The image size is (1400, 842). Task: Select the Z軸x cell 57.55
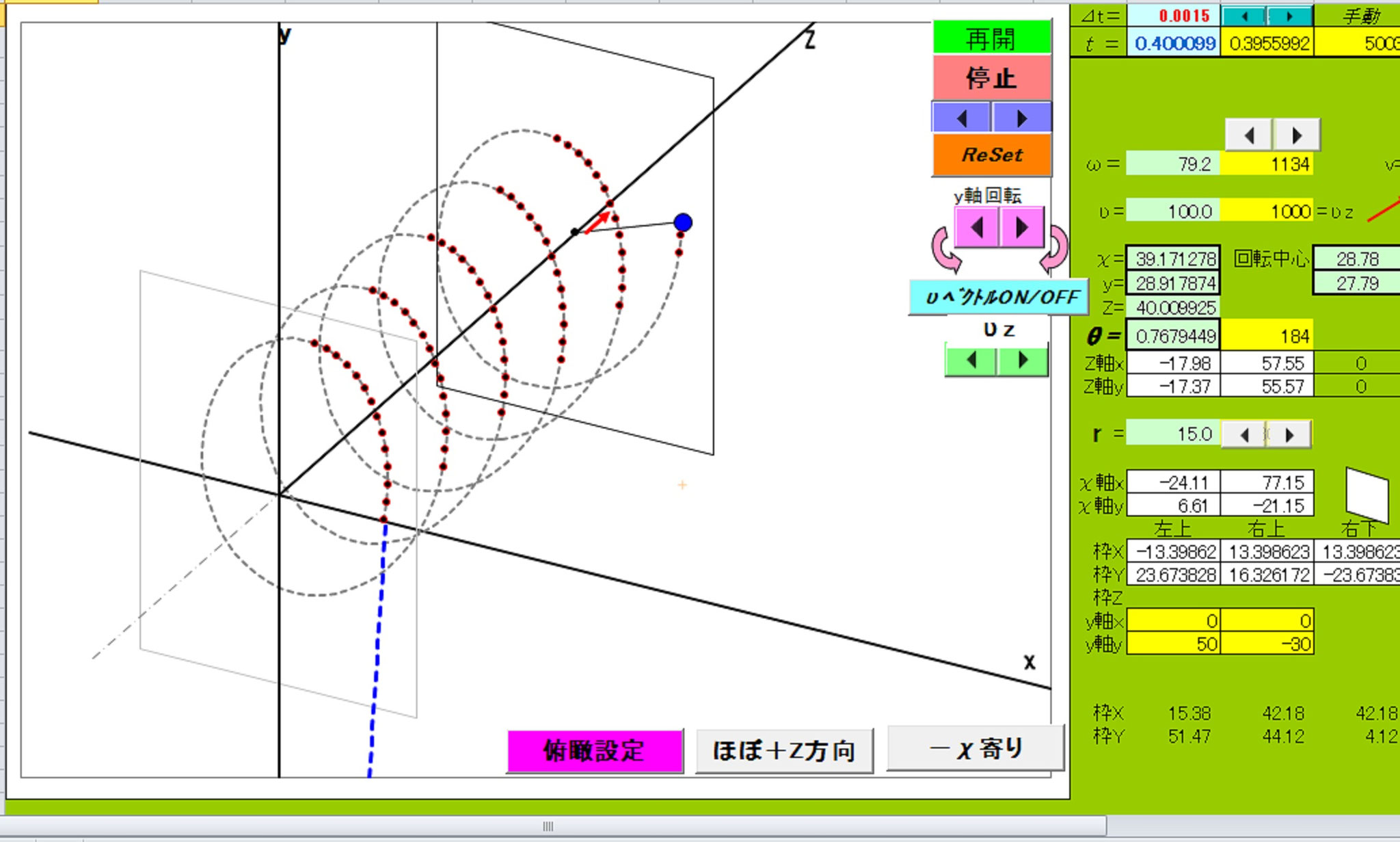[1267, 363]
